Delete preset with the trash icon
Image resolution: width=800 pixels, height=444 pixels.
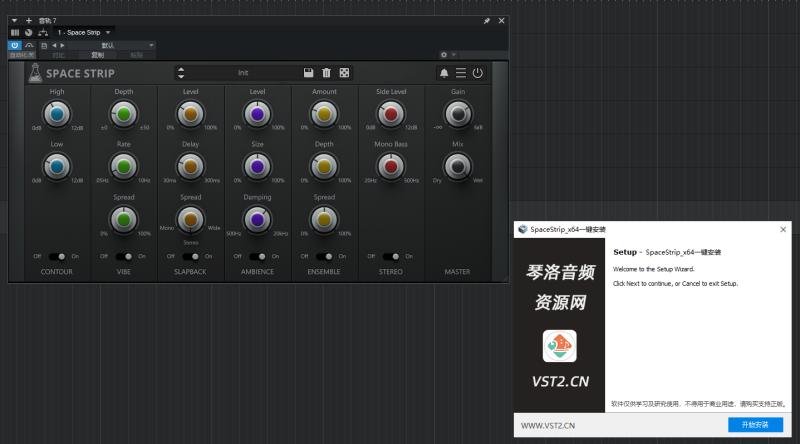pos(327,73)
